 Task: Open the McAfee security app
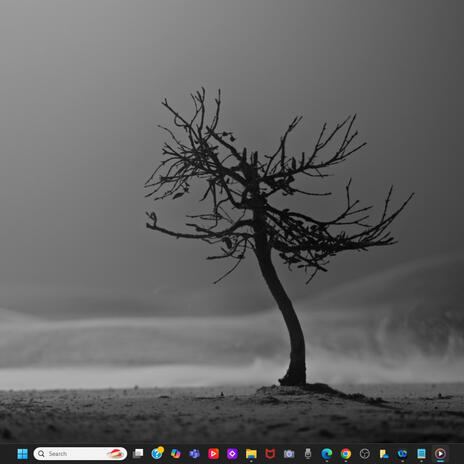pyautogui.click(x=270, y=454)
